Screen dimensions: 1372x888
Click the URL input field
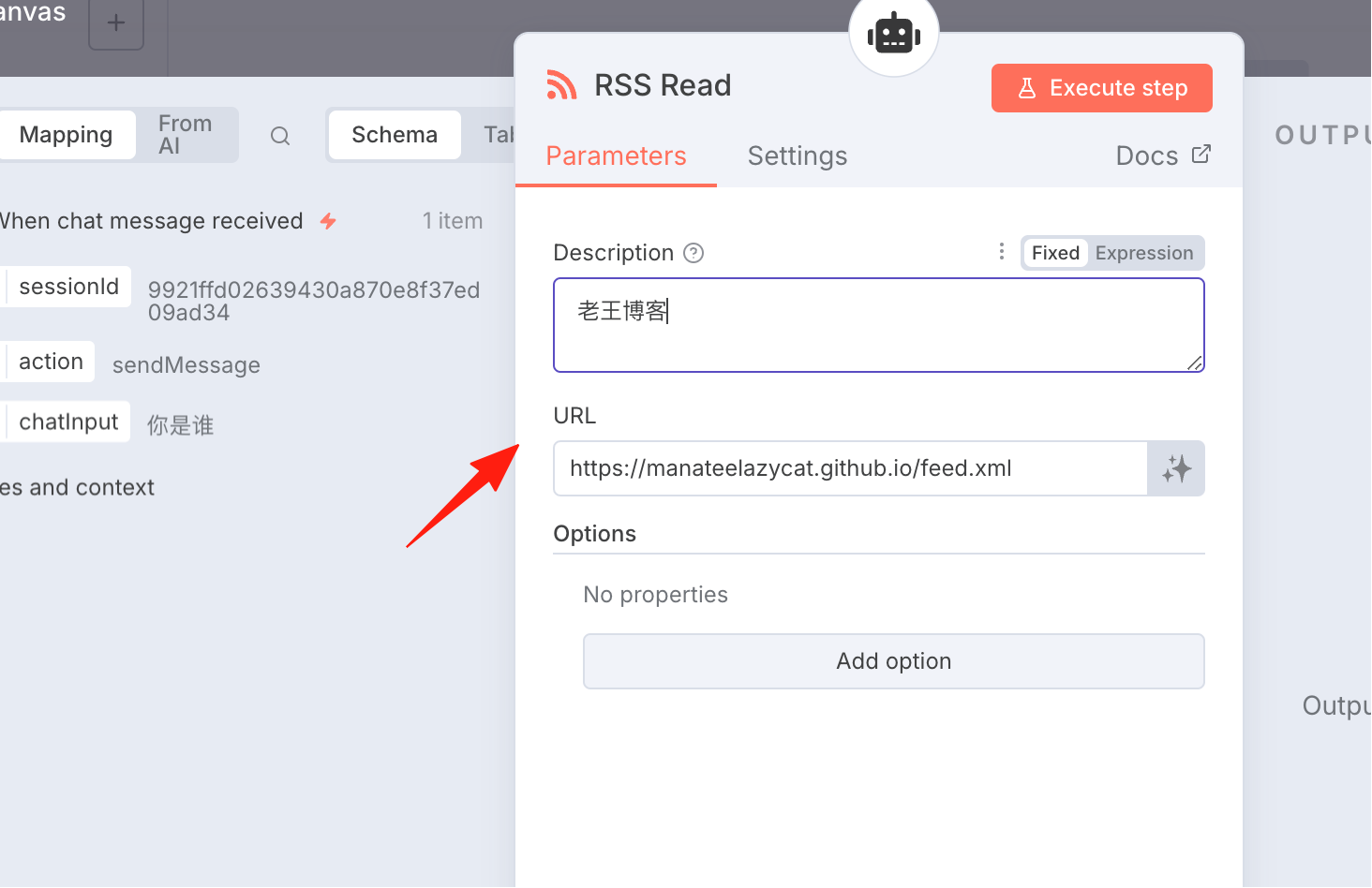(x=851, y=468)
